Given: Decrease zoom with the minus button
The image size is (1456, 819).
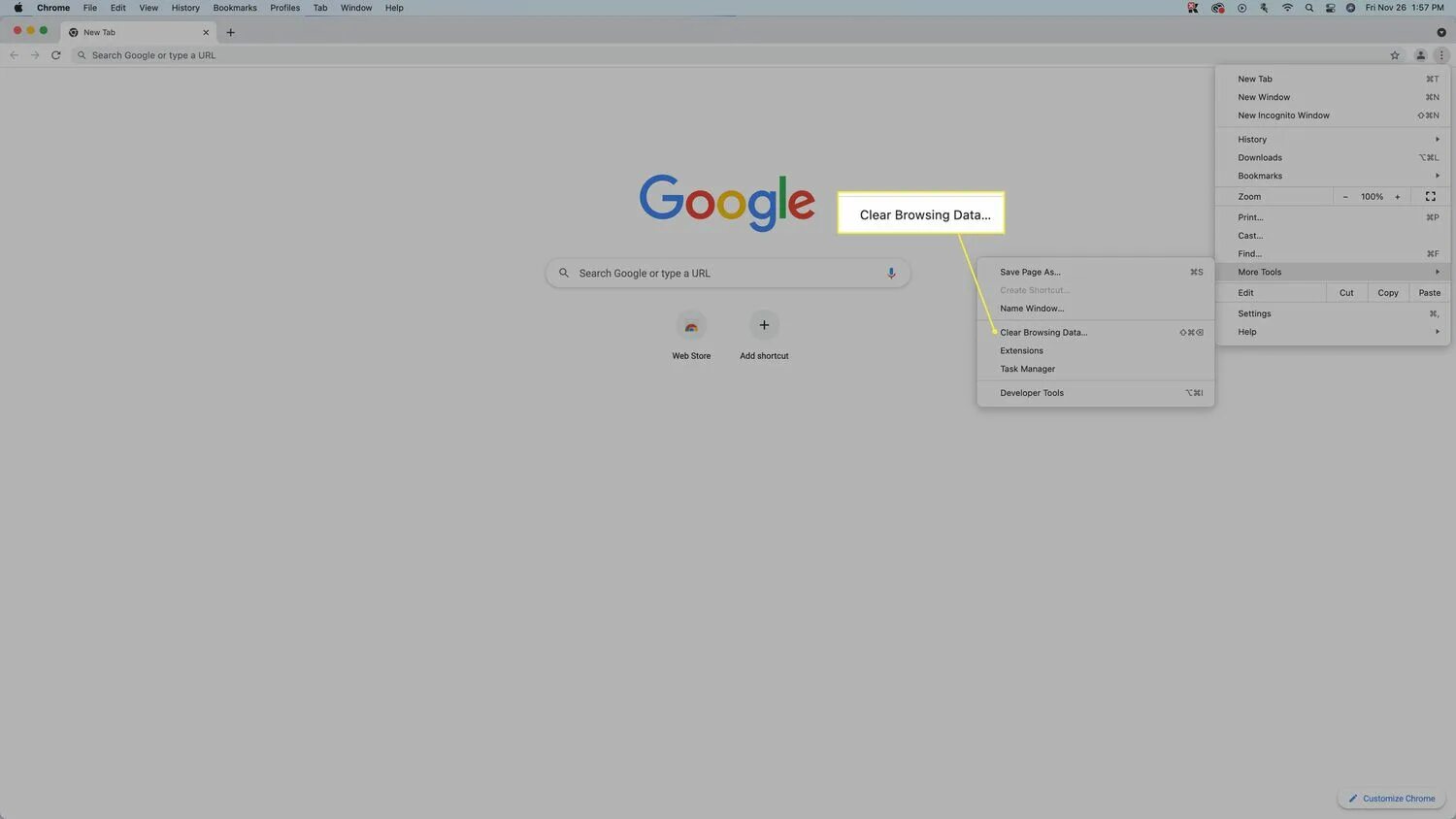Looking at the screenshot, I should [x=1345, y=196].
